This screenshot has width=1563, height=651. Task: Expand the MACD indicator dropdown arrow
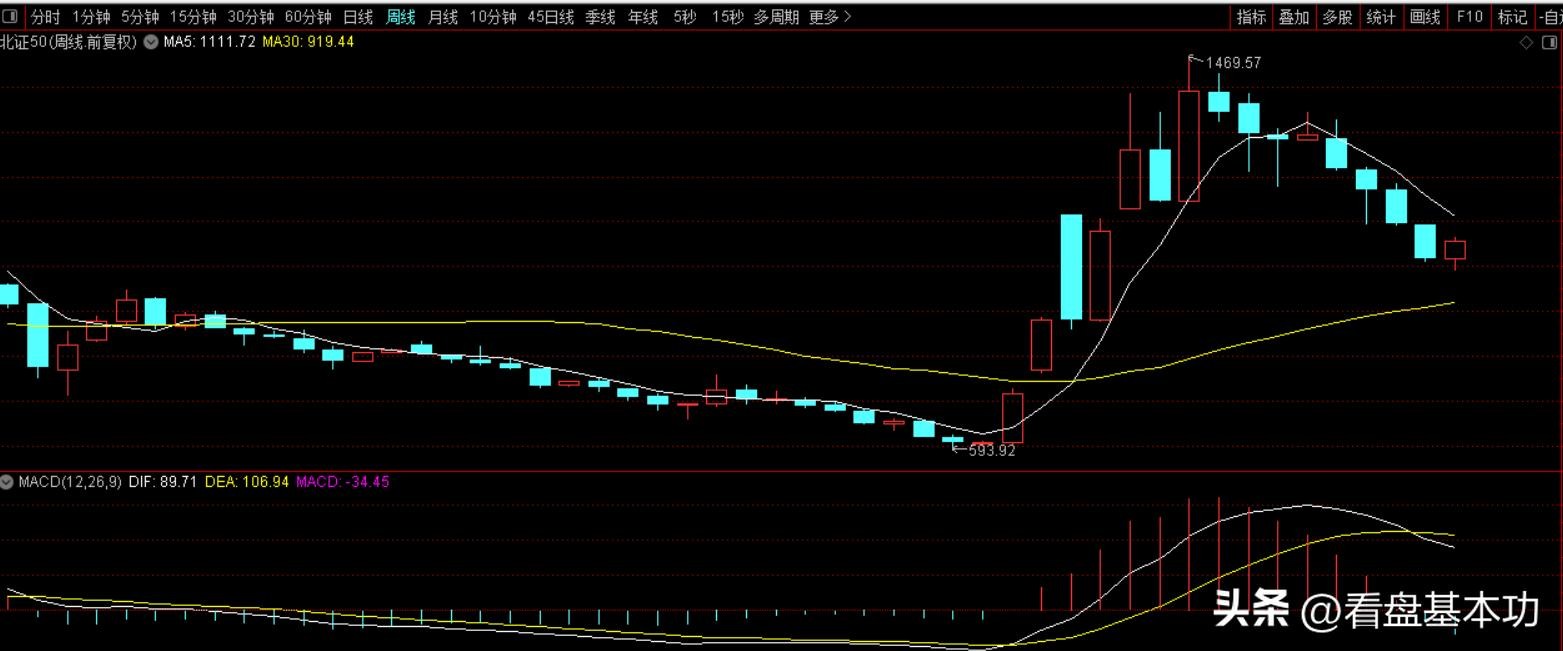coord(8,482)
